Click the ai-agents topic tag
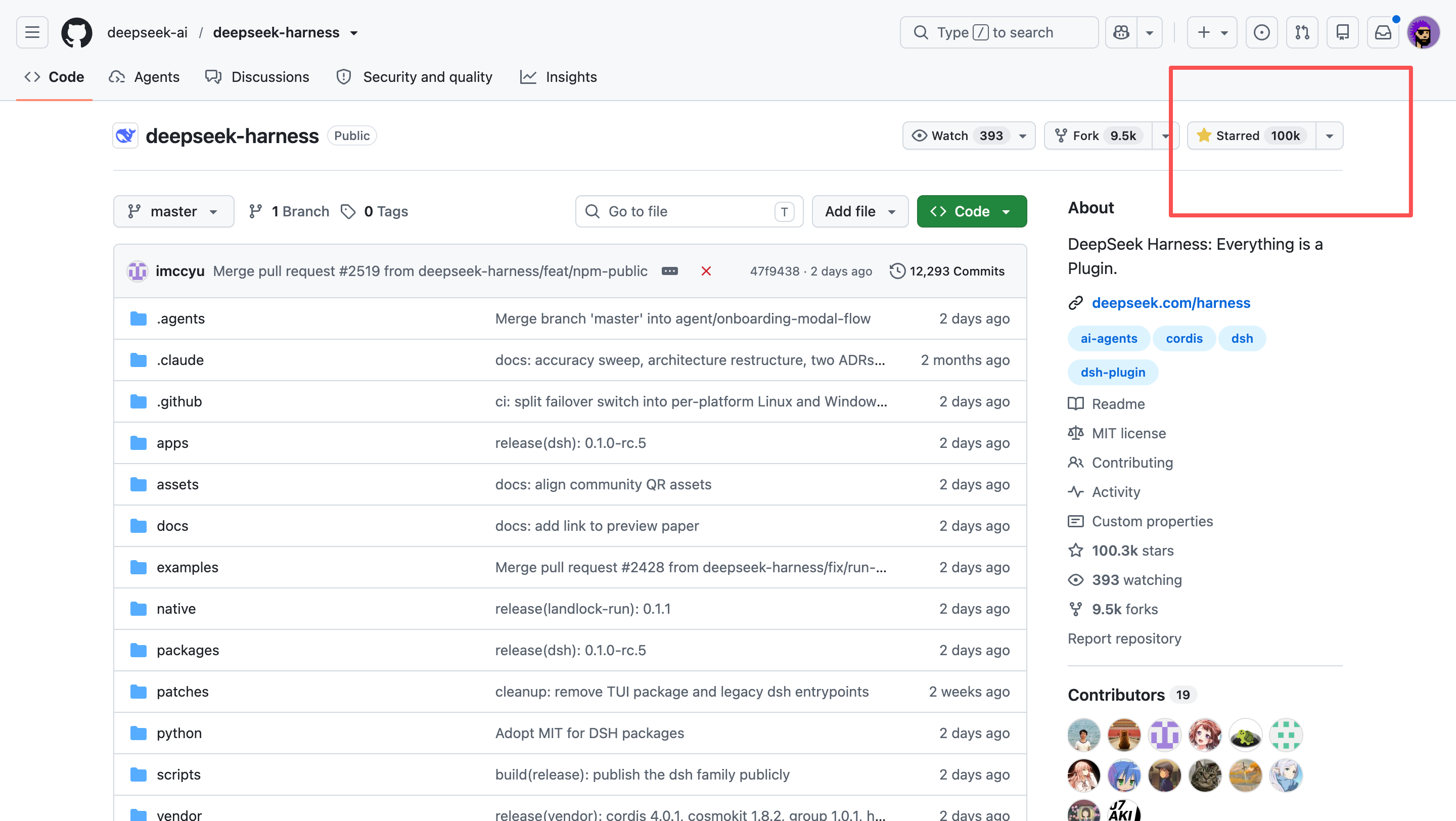This screenshot has height=821, width=1456. coord(1108,338)
